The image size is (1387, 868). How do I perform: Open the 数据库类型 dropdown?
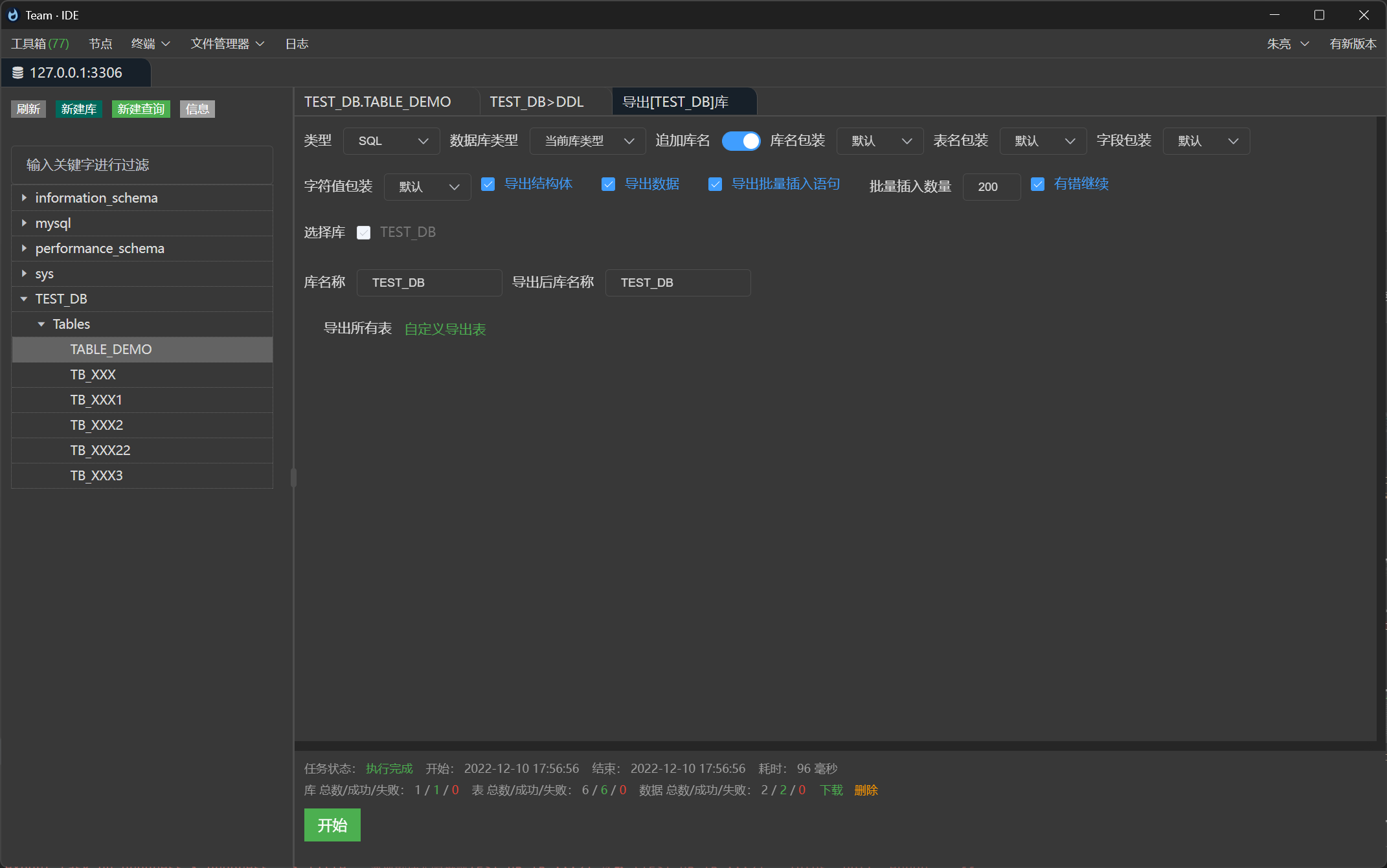(587, 140)
